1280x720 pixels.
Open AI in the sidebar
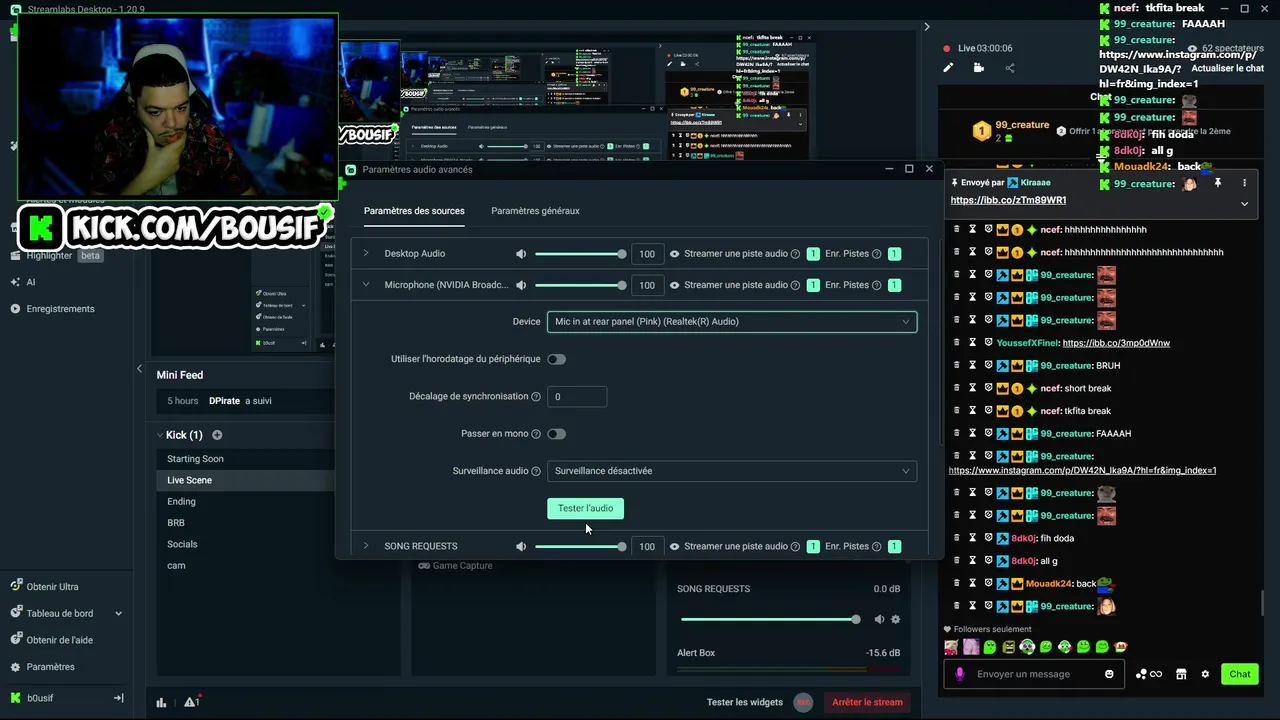coord(30,282)
